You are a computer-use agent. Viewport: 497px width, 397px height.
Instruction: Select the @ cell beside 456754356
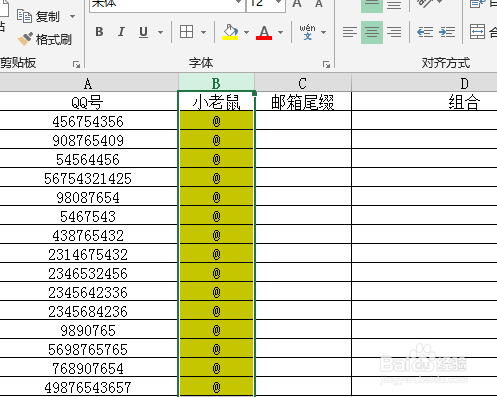click(216, 121)
